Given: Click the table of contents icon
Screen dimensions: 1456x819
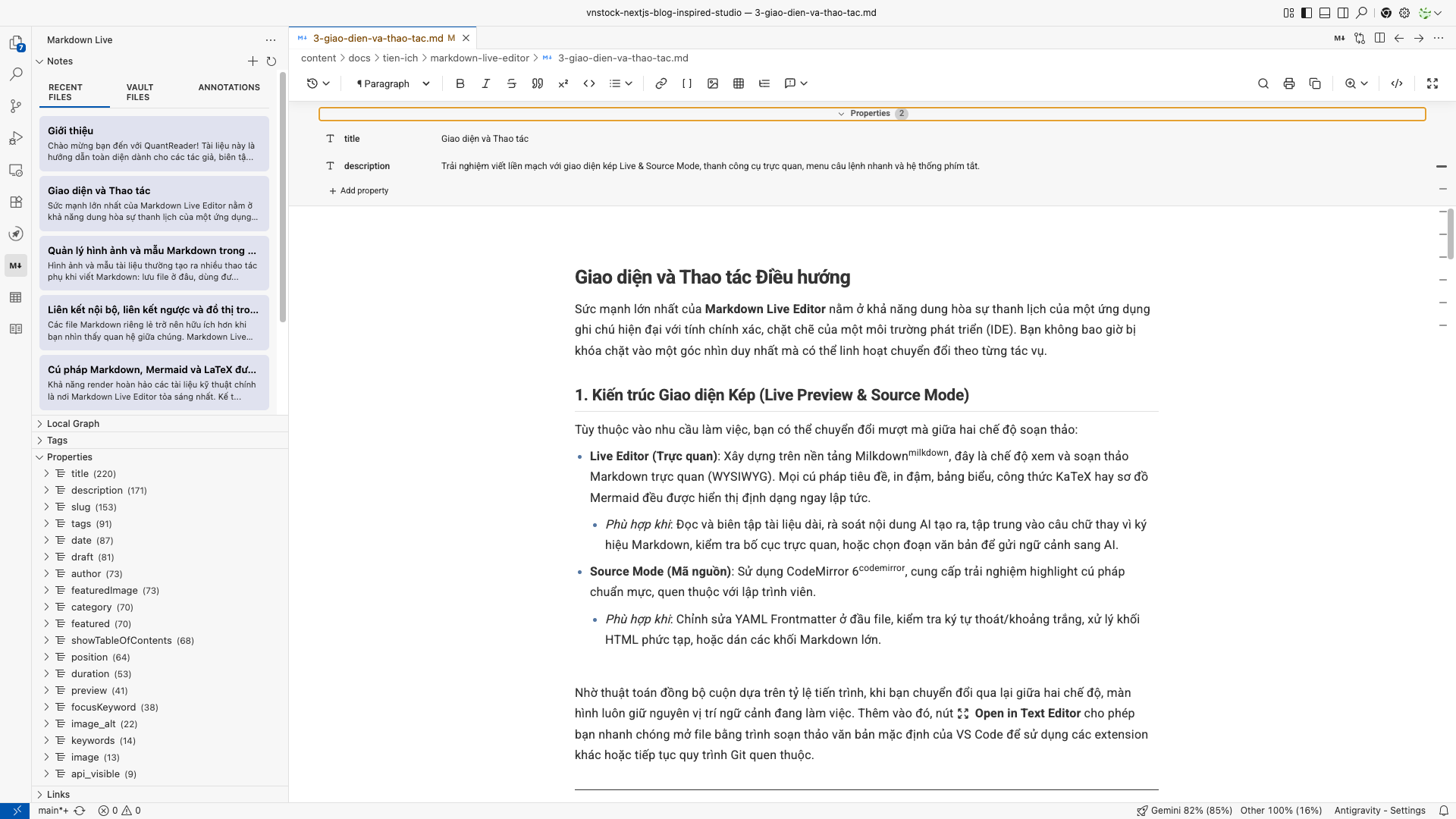Looking at the screenshot, I should [764, 83].
